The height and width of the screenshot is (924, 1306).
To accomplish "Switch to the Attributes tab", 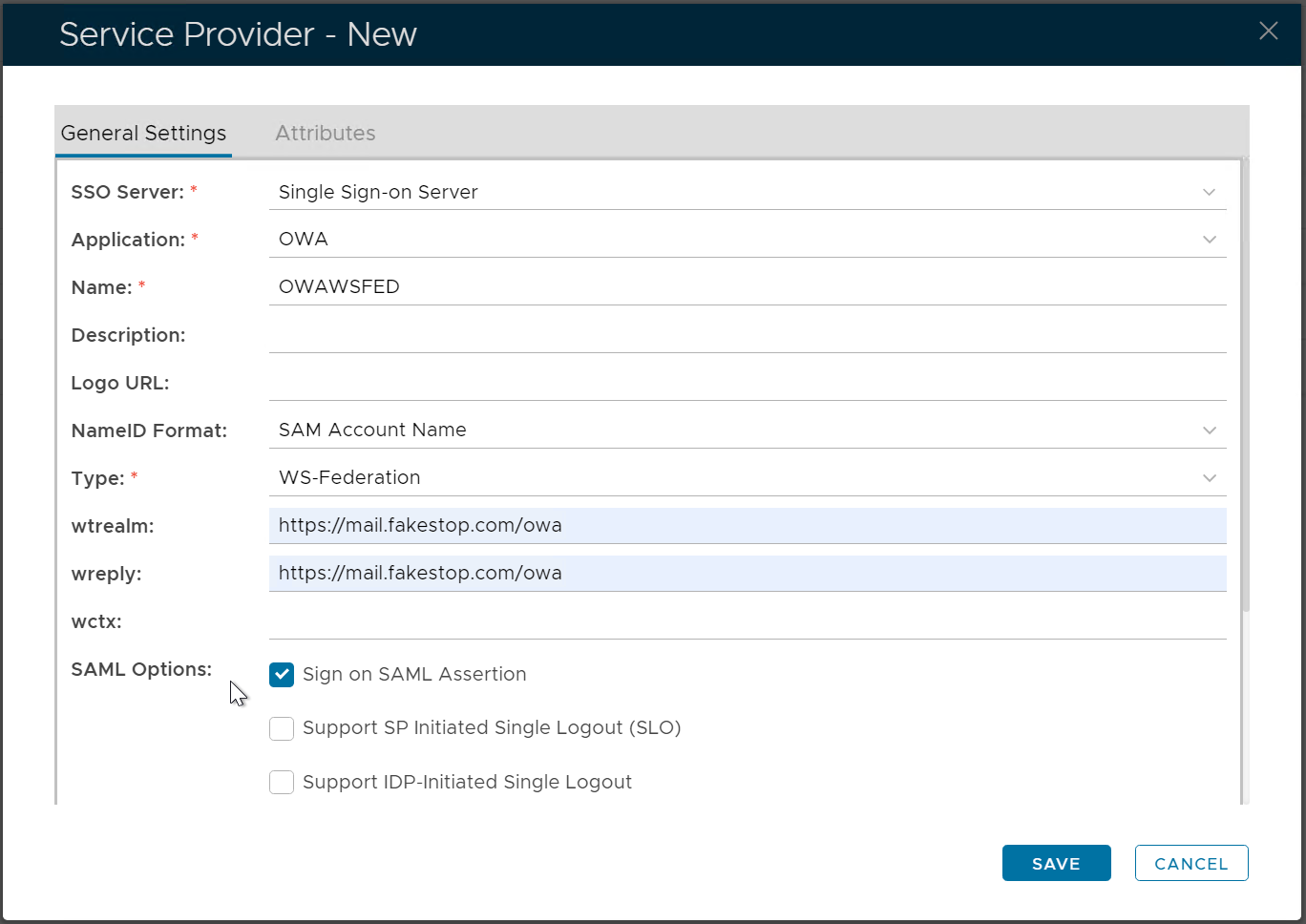I will coord(325,134).
